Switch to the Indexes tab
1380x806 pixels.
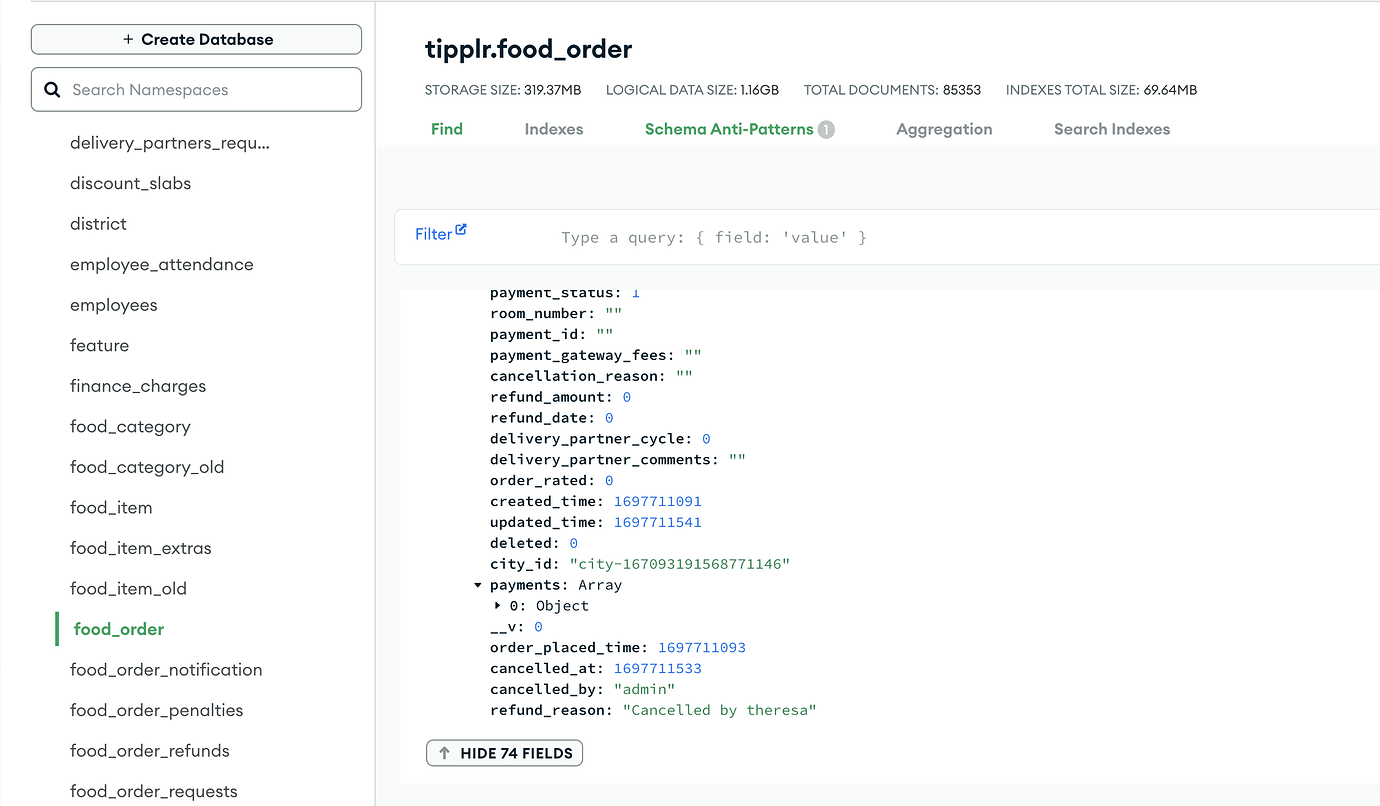click(553, 129)
